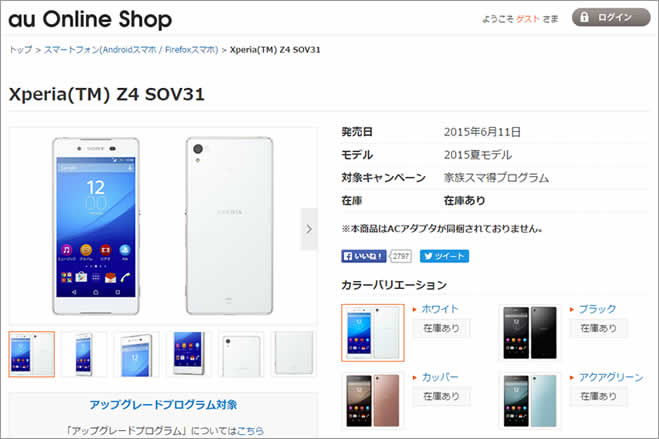The height and width of the screenshot is (439, 659).
Task: Select the white front-and-back thumbnail
Action: click(x=32, y=354)
